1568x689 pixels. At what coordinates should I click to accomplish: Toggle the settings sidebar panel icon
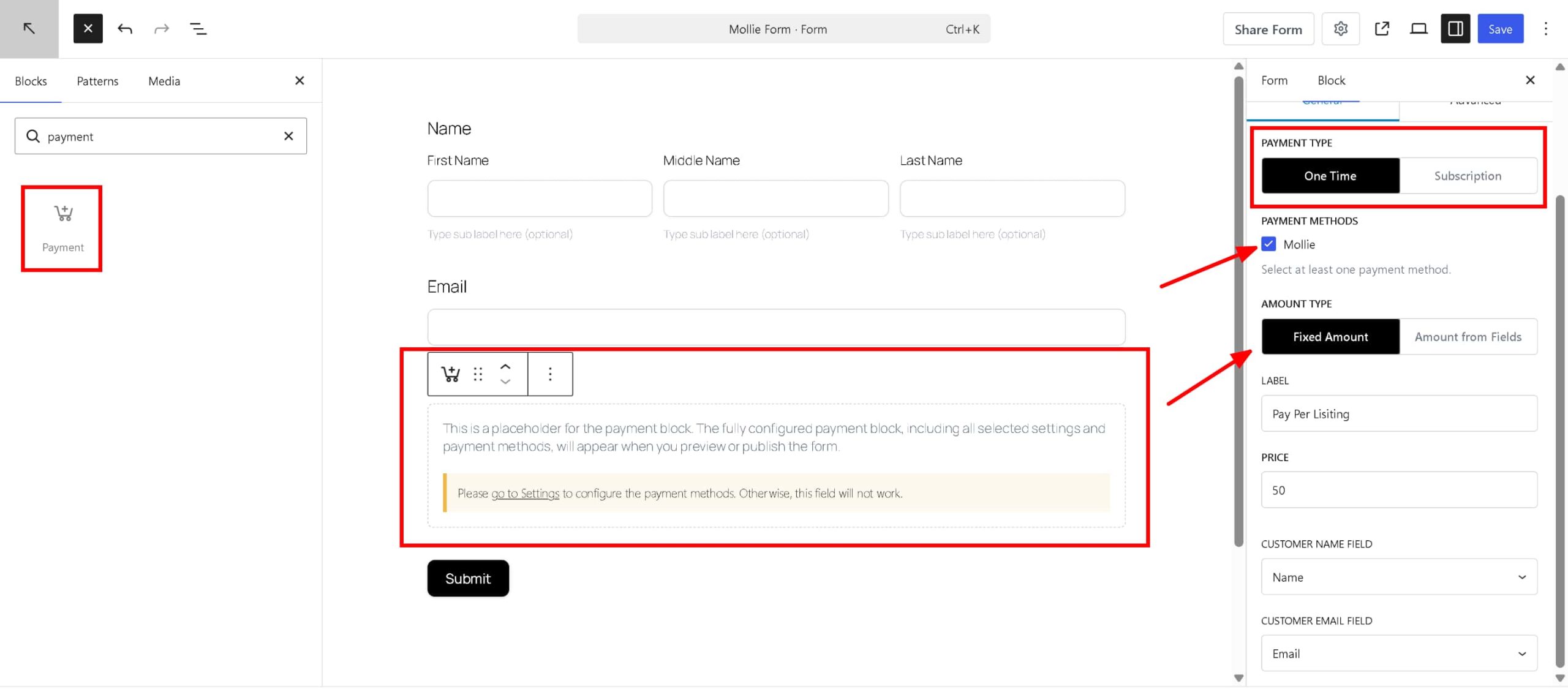[1455, 29]
